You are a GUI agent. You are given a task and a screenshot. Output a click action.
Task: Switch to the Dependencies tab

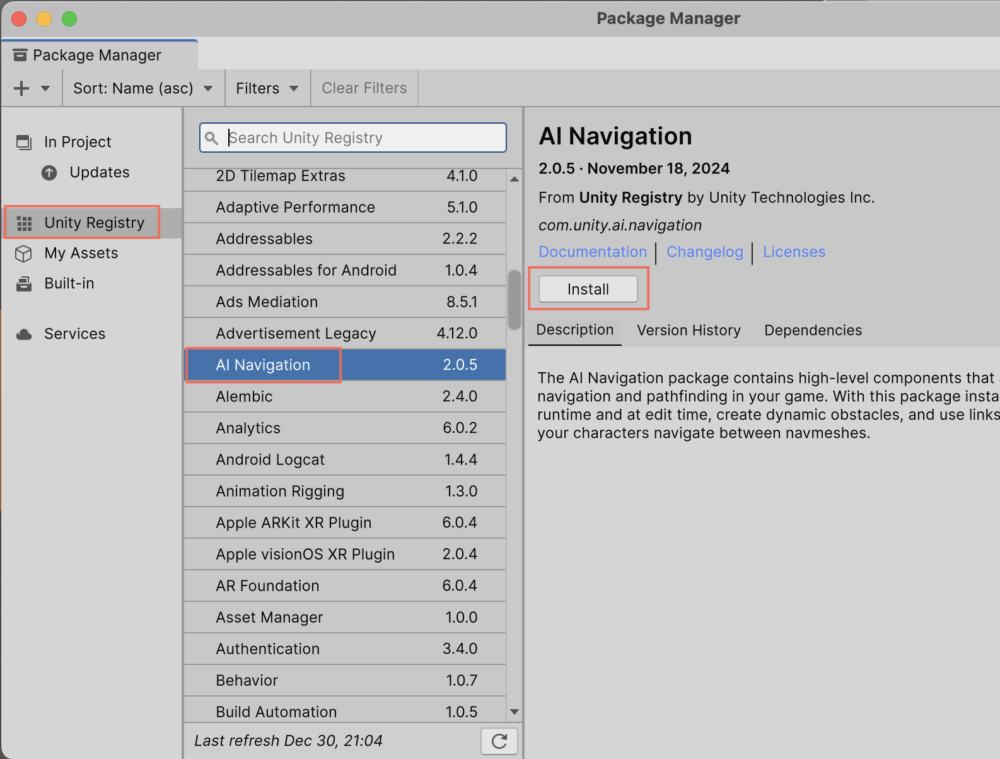coord(812,330)
